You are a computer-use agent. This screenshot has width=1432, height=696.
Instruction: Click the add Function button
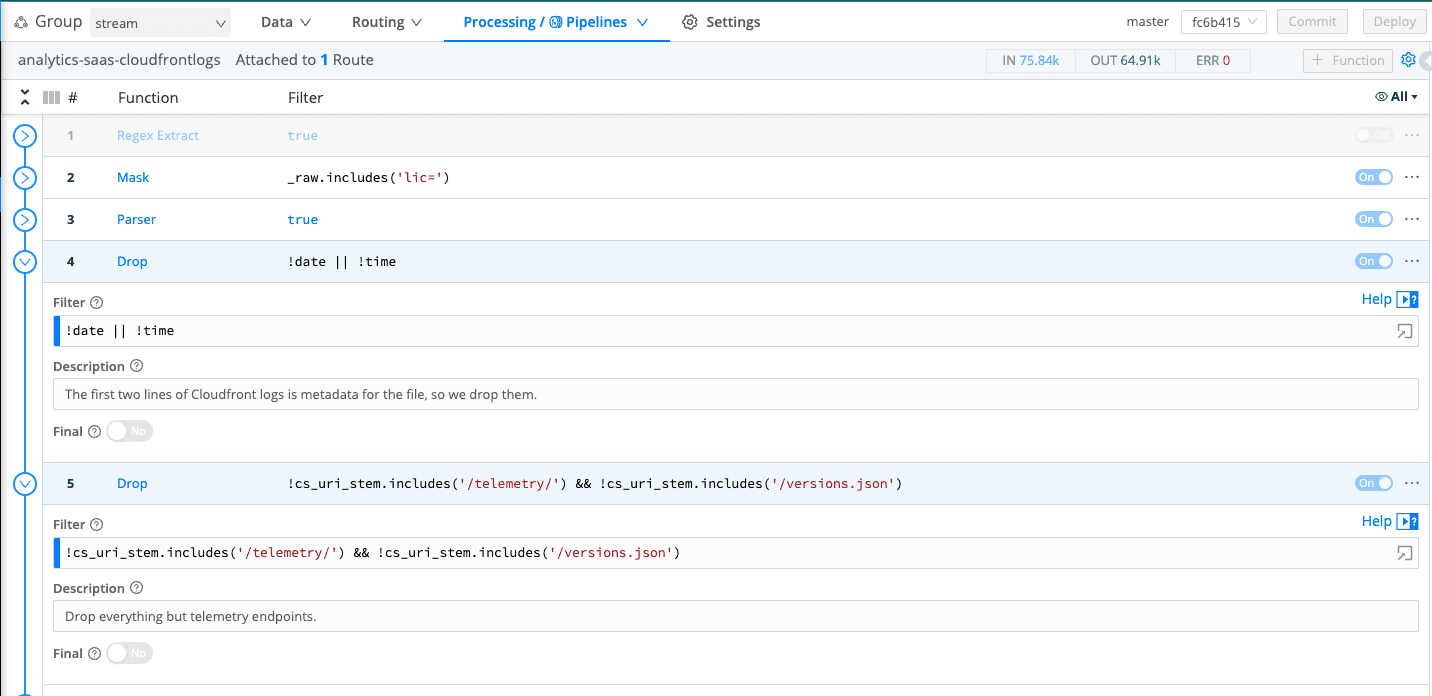pyautogui.click(x=1347, y=60)
